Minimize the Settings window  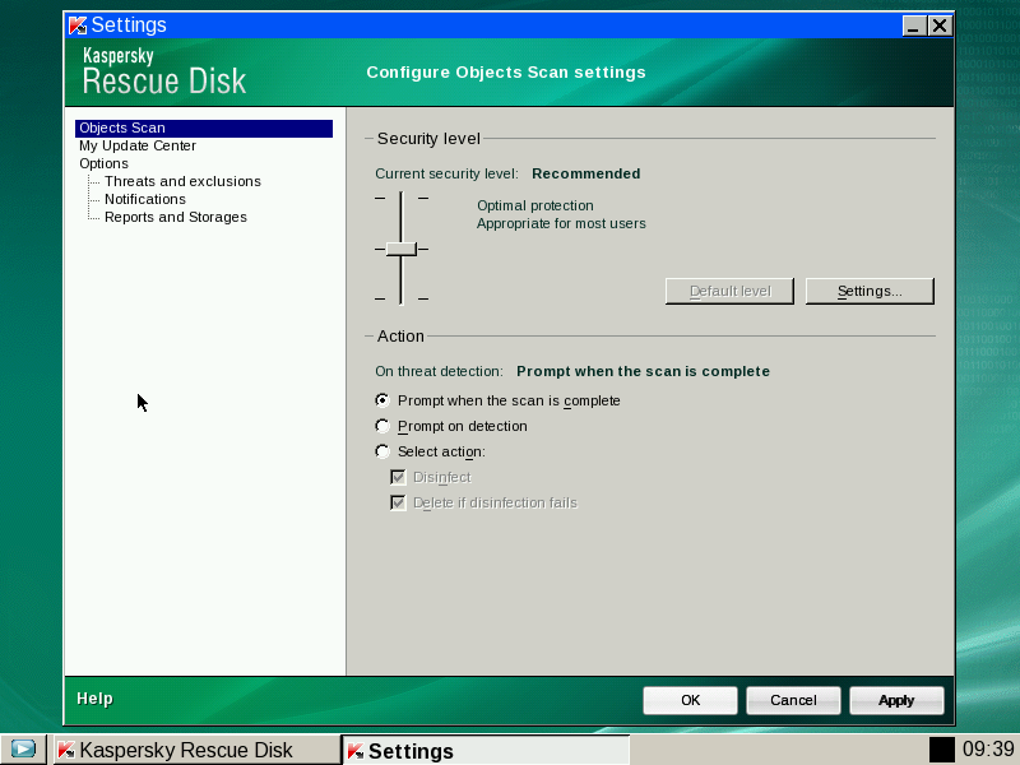pos(913,26)
